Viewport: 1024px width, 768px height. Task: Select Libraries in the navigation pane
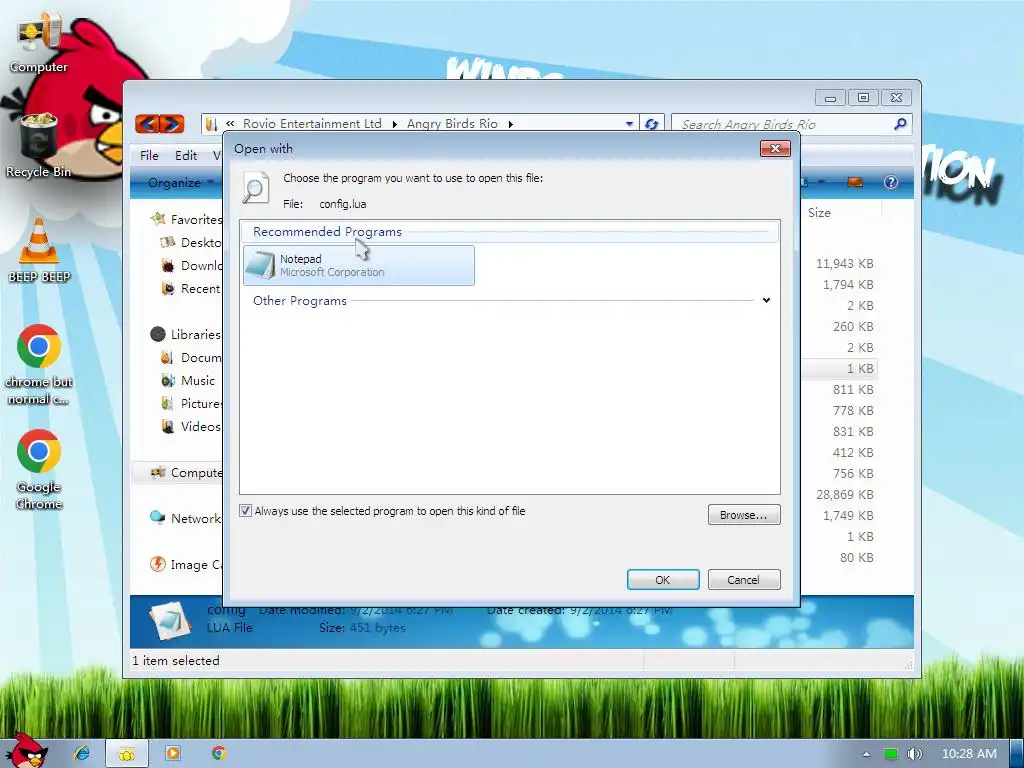tap(187, 334)
